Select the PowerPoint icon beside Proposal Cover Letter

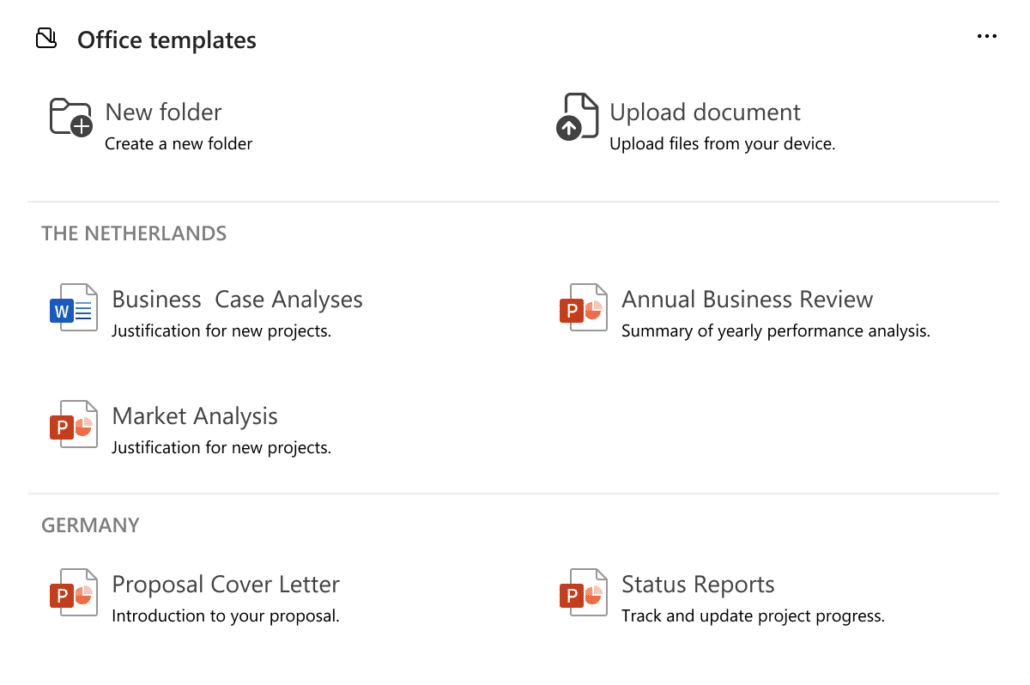[72, 593]
